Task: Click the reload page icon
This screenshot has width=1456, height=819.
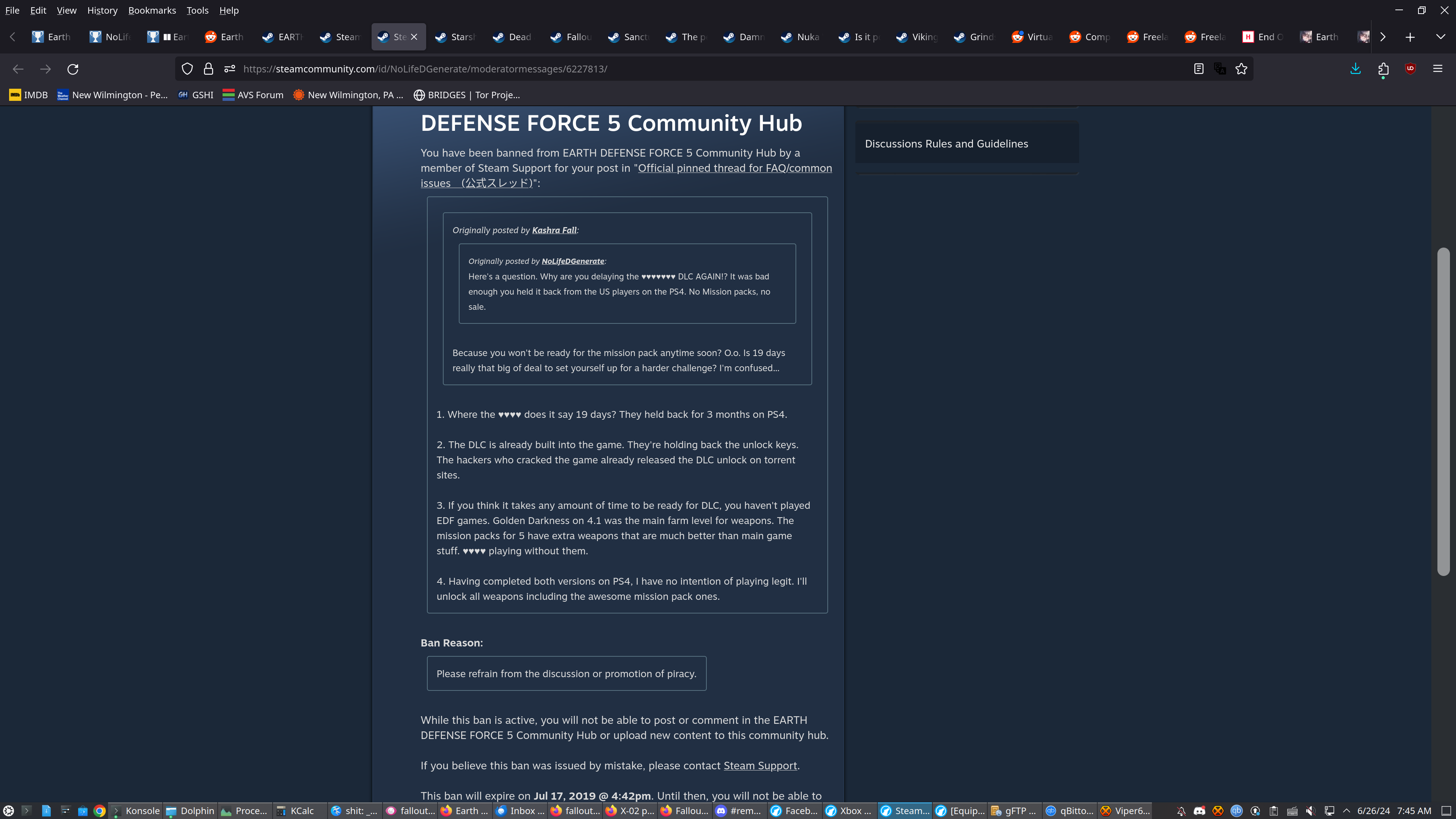Action: point(73,69)
